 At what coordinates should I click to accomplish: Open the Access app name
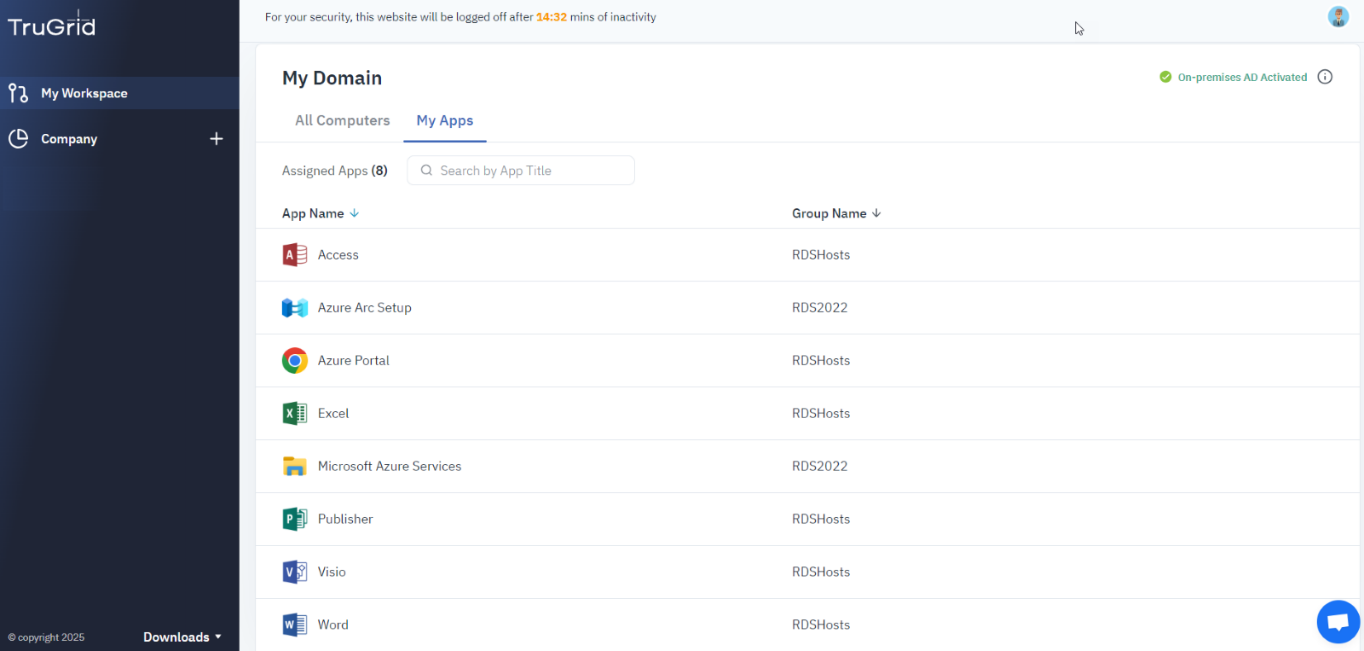click(x=338, y=255)
